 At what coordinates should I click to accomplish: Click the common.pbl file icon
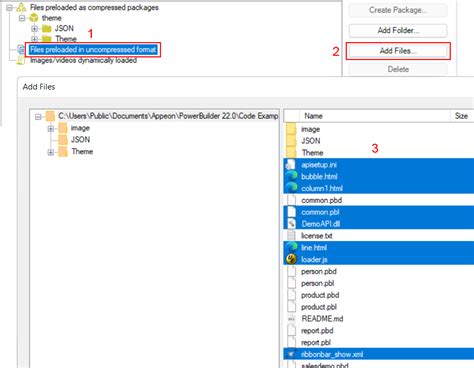point(291,212)
